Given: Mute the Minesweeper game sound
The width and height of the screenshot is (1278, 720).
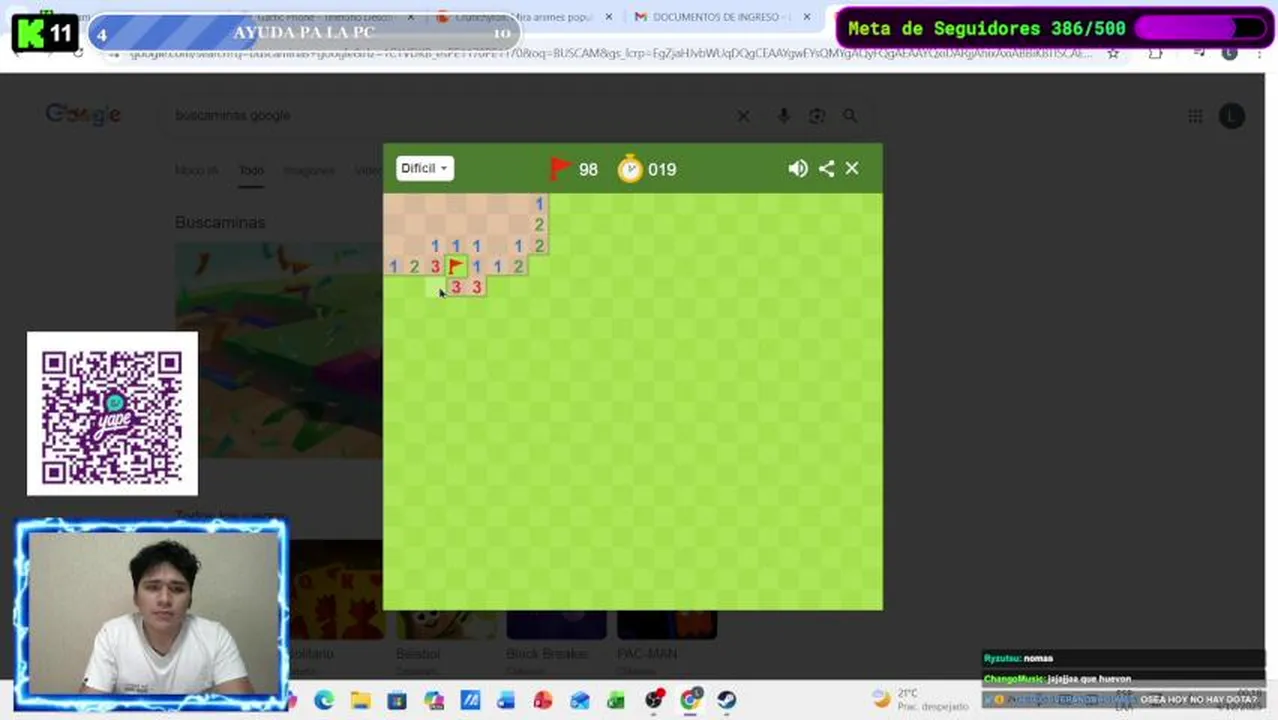Looking at the screenshot, I should tap(798, 169).
